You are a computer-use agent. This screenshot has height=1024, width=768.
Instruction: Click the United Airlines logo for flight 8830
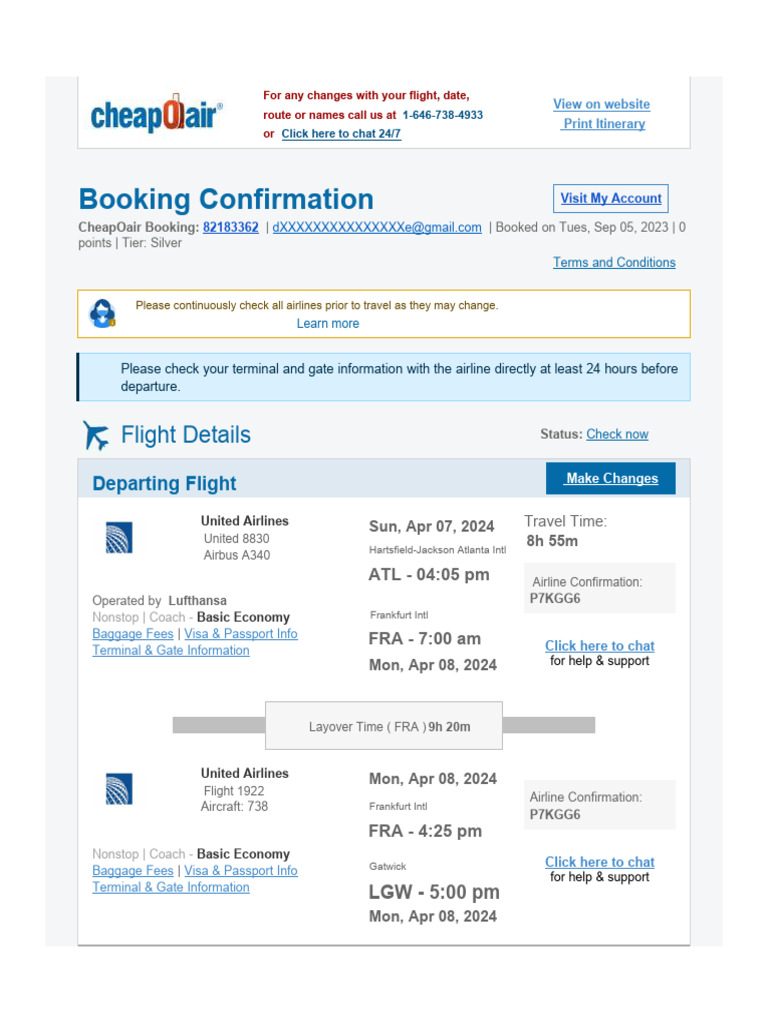119,538
